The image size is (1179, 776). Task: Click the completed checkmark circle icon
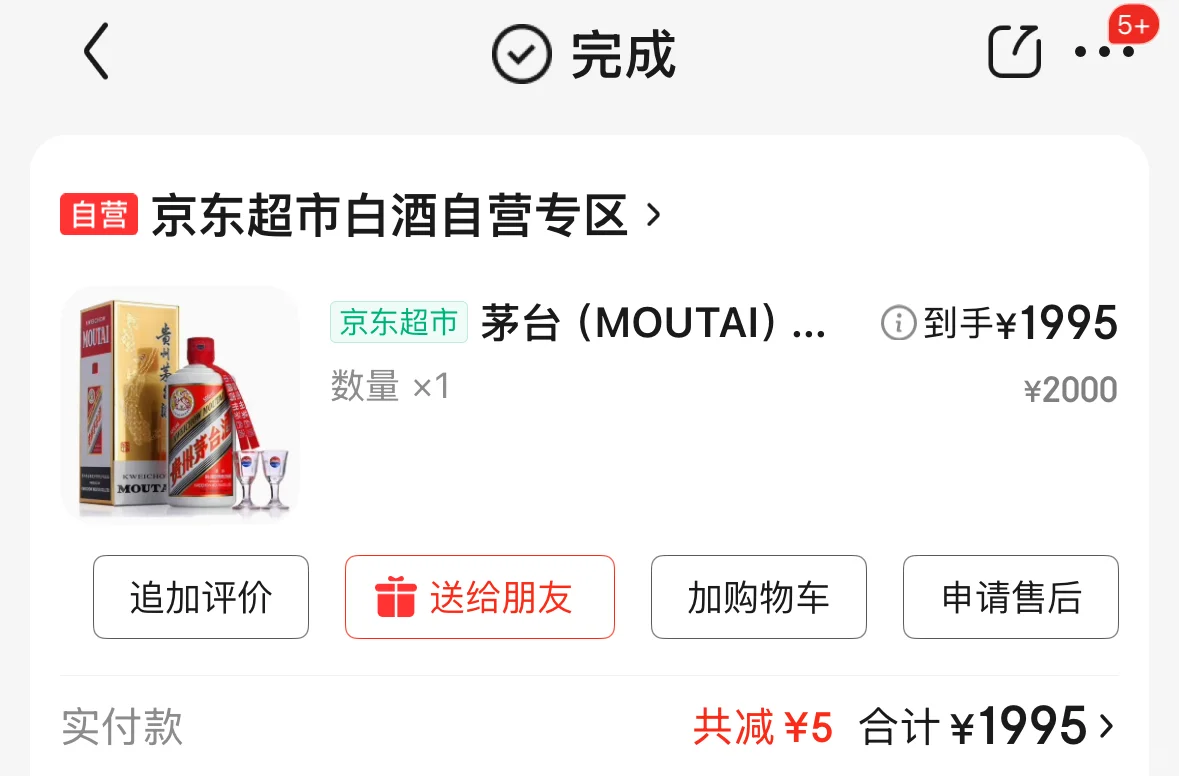click(x=521, y=53)
